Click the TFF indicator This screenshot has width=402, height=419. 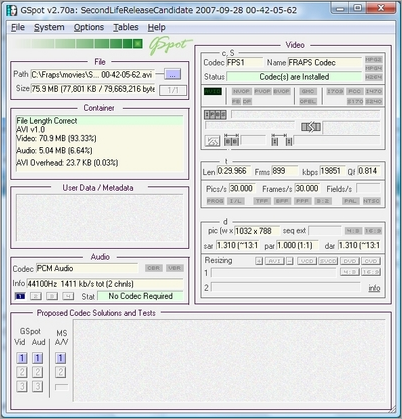pos(262,201)
